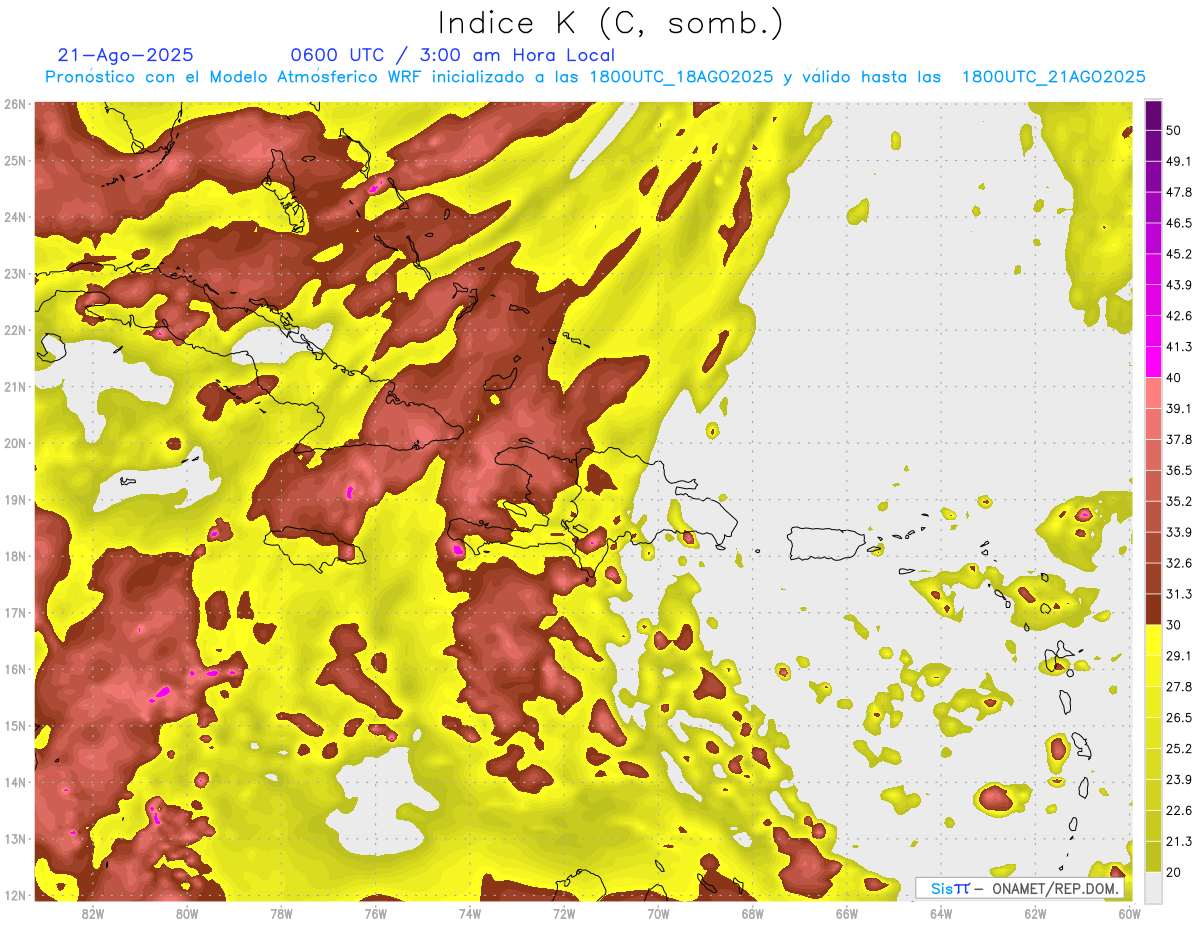Click the 12N latitude label
Image resolution: width=1200 pixels, height=927 pixels.
(x=15, y=895)
